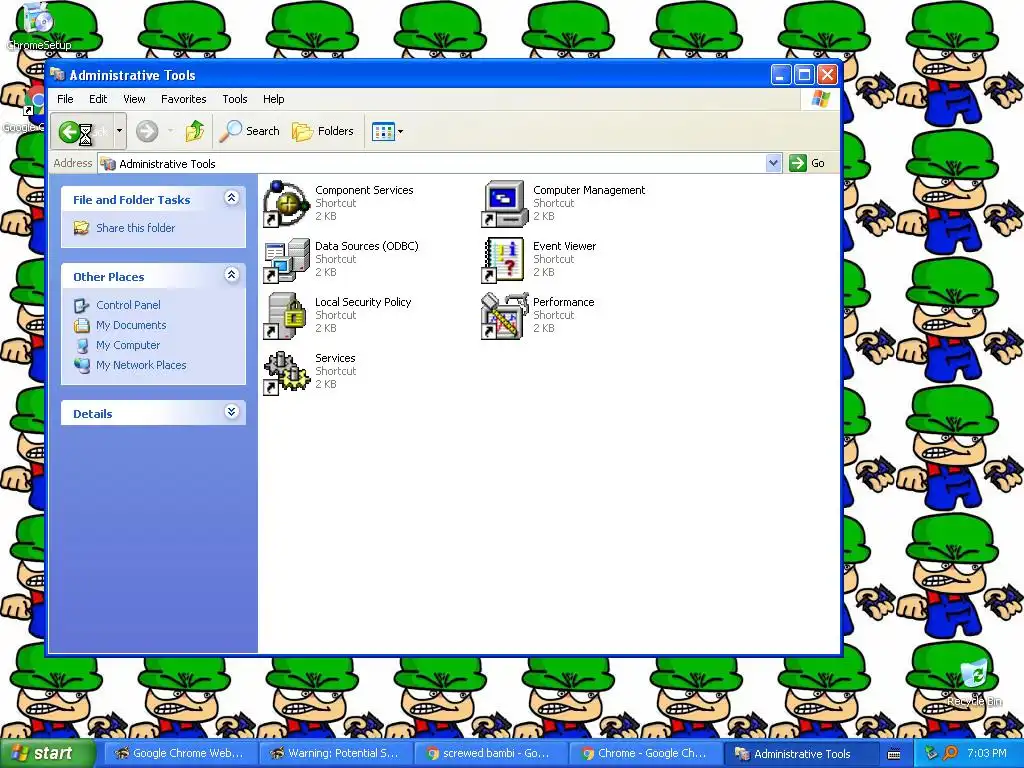Toggle the Folders pane button

[x=323, y=131]
